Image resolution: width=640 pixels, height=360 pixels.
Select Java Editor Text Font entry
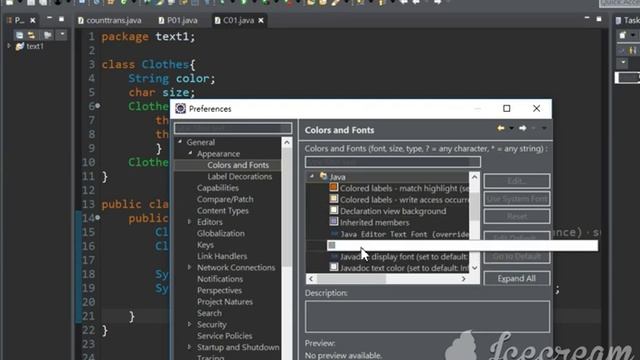404,234
